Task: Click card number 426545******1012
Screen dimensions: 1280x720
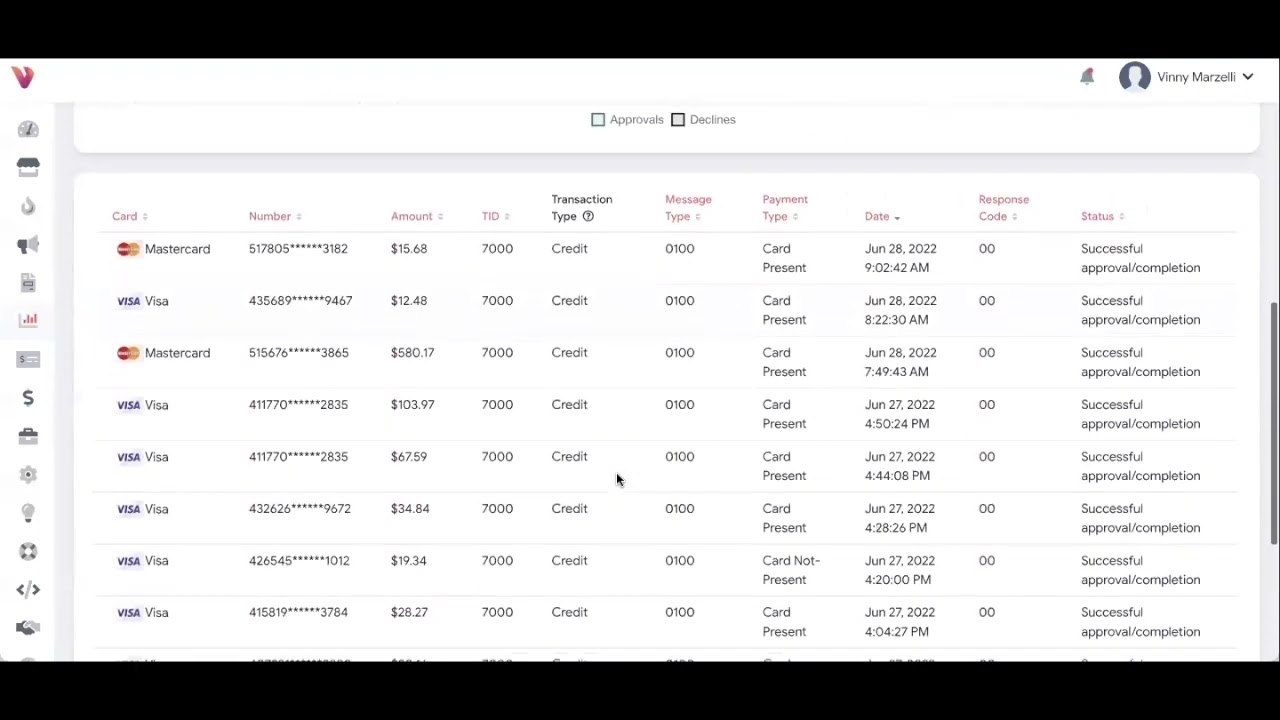Action: click(x=299, y=561)
